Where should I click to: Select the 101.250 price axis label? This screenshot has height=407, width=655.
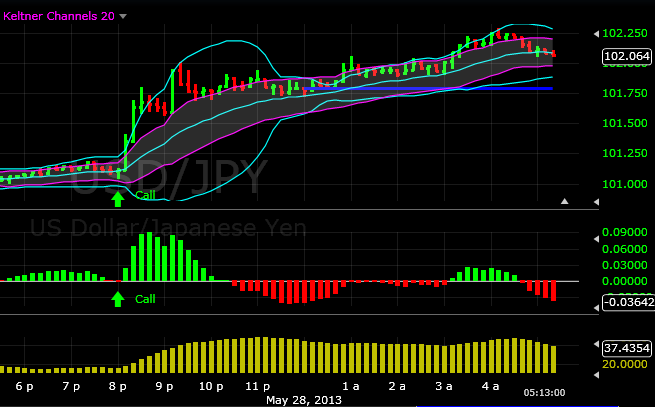625,153
